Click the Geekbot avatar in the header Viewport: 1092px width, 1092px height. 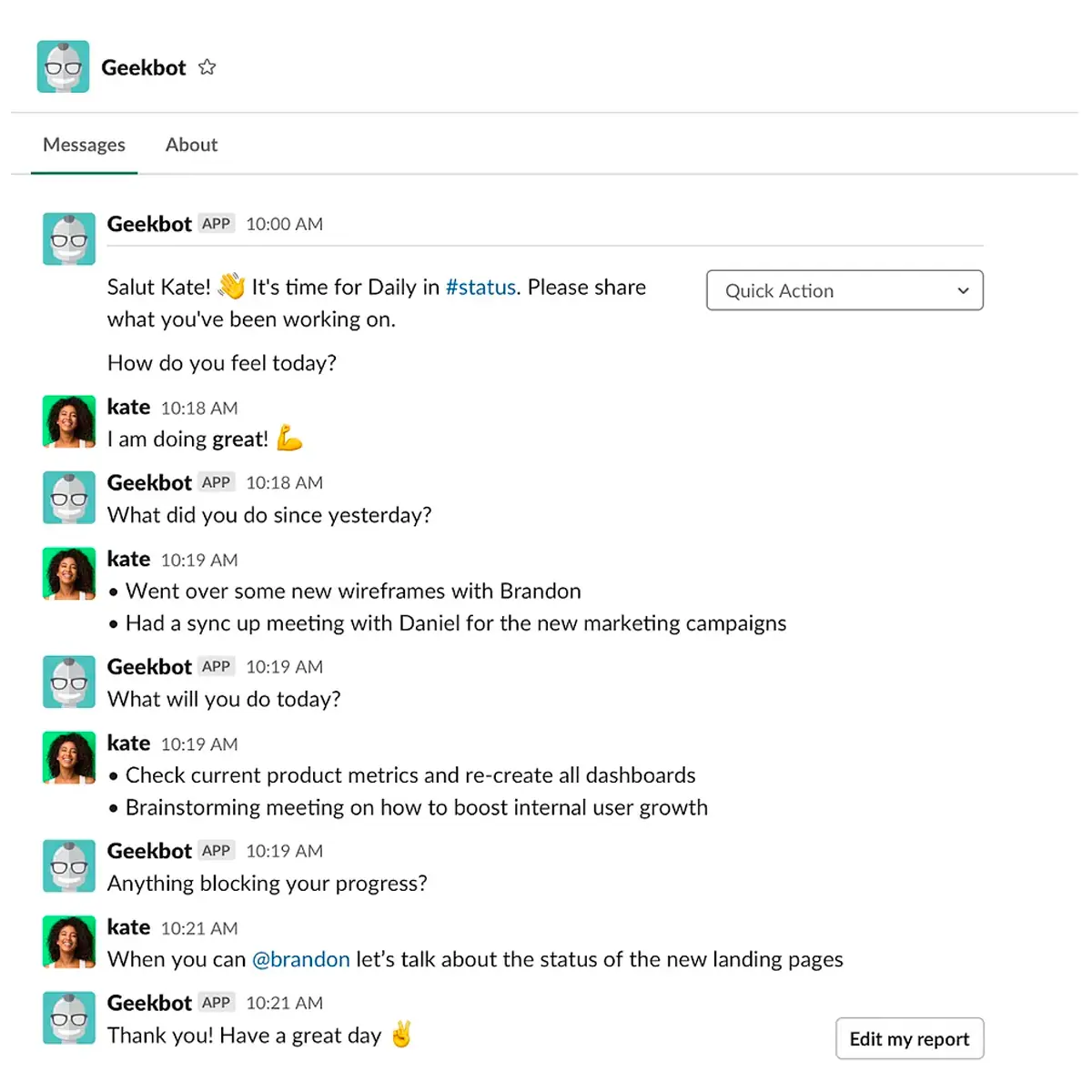point(62,66)
